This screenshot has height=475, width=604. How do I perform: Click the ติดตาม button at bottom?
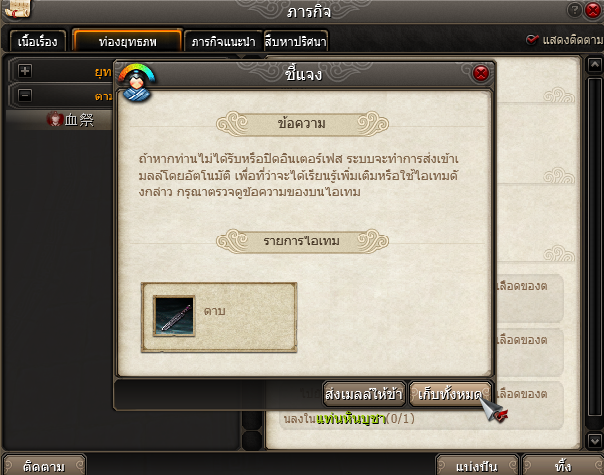pyautogui.click(x=44, y=465)
